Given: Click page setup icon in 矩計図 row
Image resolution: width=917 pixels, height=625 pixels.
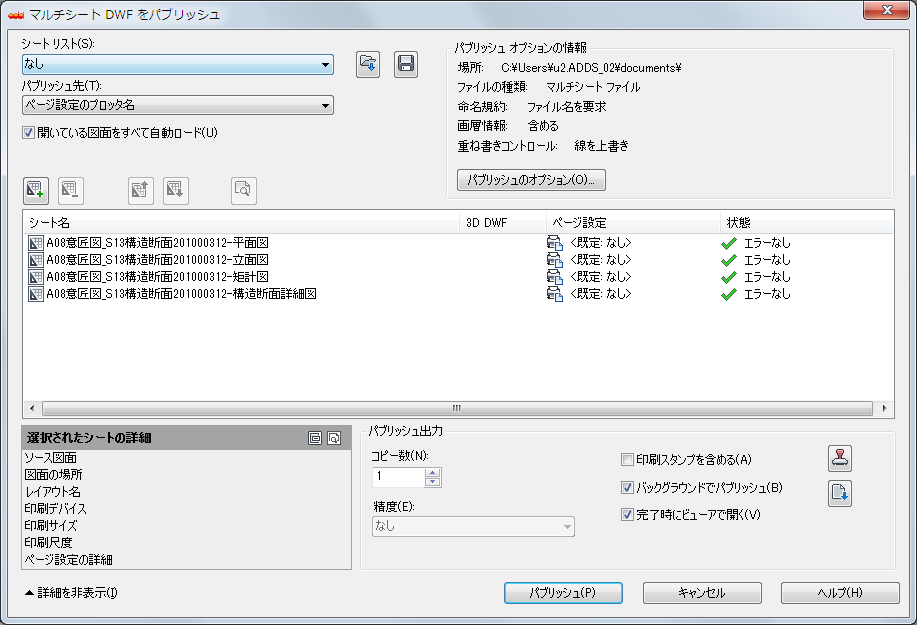Looking at the screenshot, I should click(x=554, y=277).
